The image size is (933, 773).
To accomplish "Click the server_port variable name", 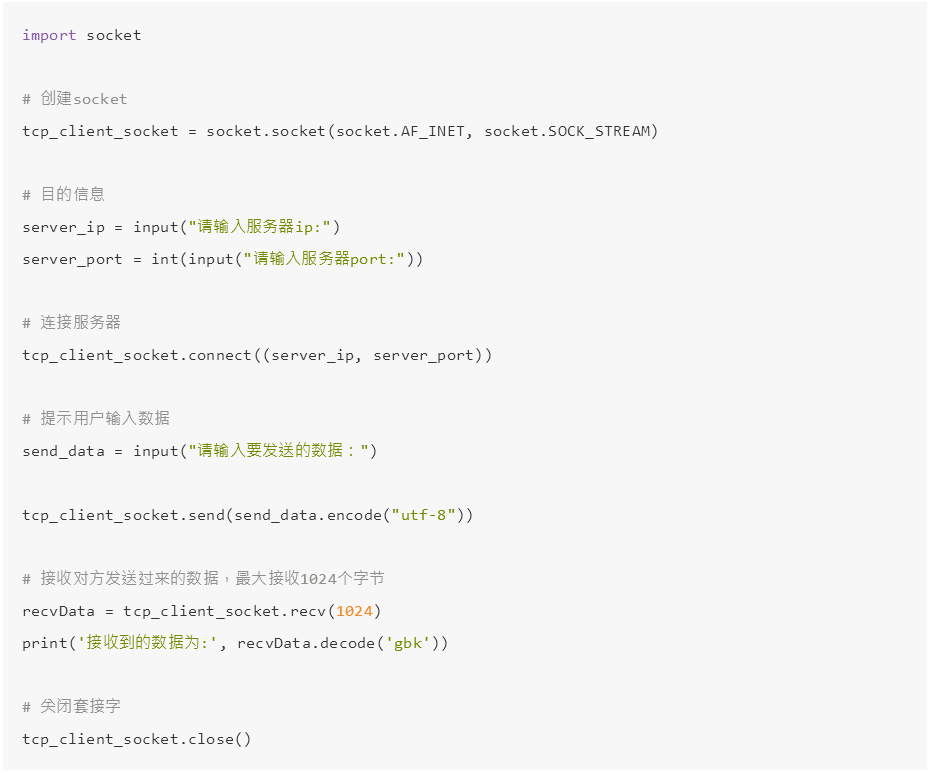I will (72, 259).
